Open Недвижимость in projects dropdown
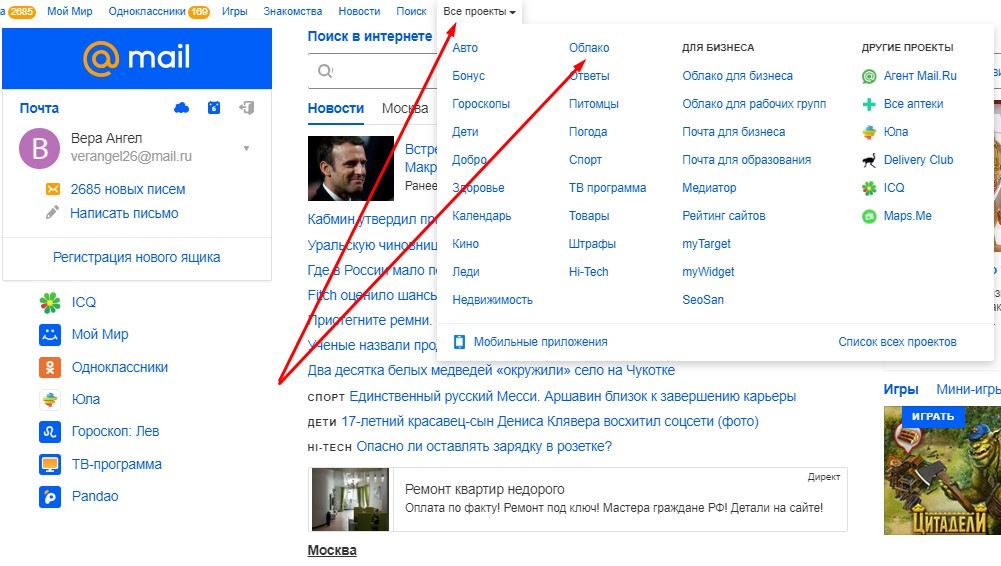This screenshot has width=1001, height=566. tap(492, 300)
